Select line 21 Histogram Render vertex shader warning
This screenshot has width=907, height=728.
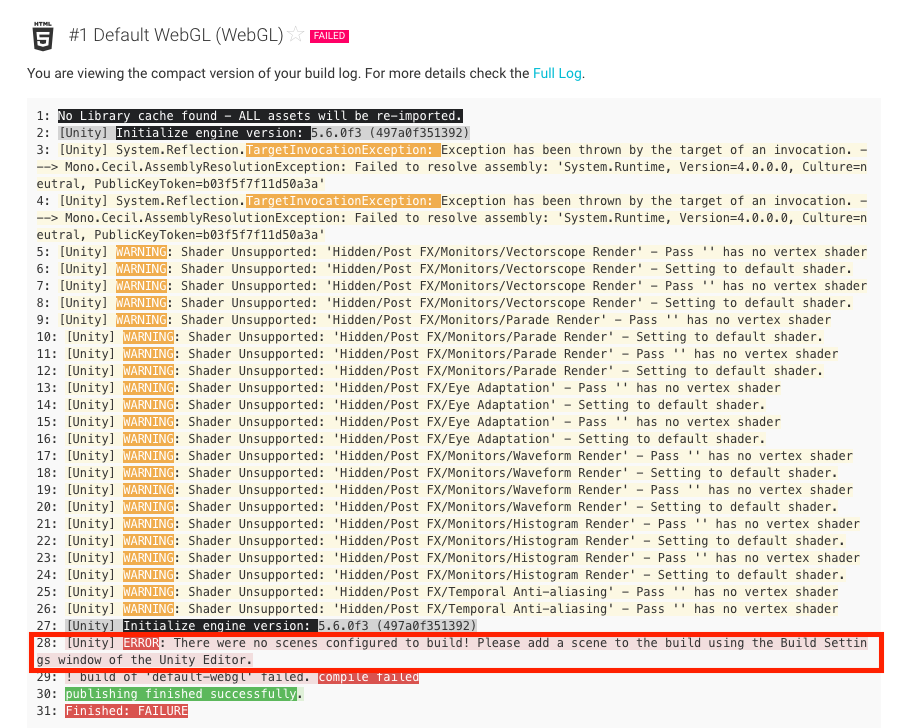463,524
